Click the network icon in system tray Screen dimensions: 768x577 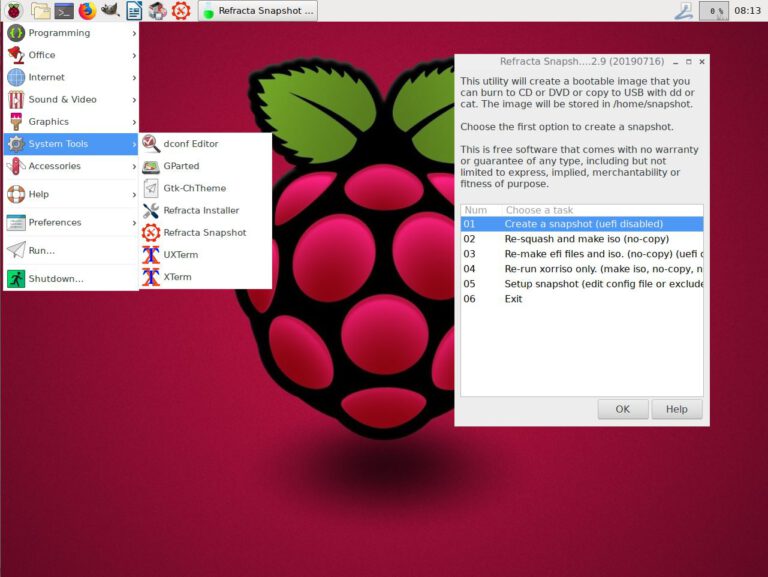pos(684,10)
